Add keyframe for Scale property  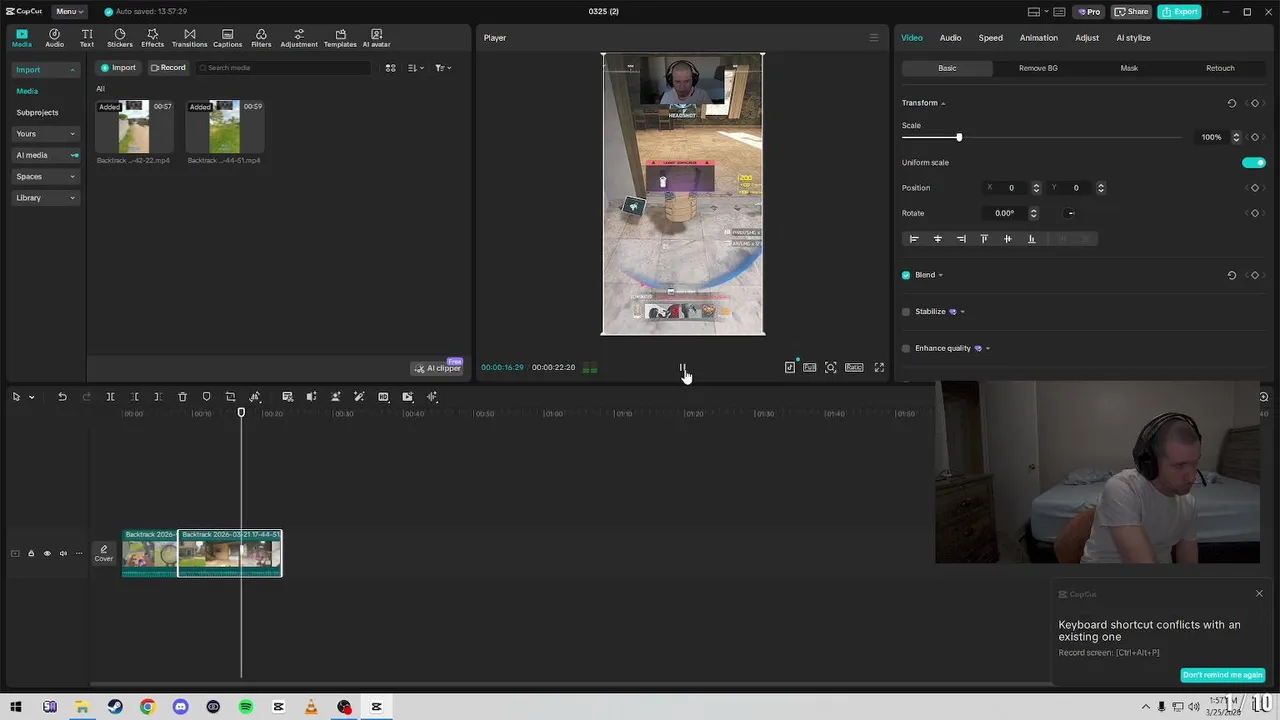1255,137
